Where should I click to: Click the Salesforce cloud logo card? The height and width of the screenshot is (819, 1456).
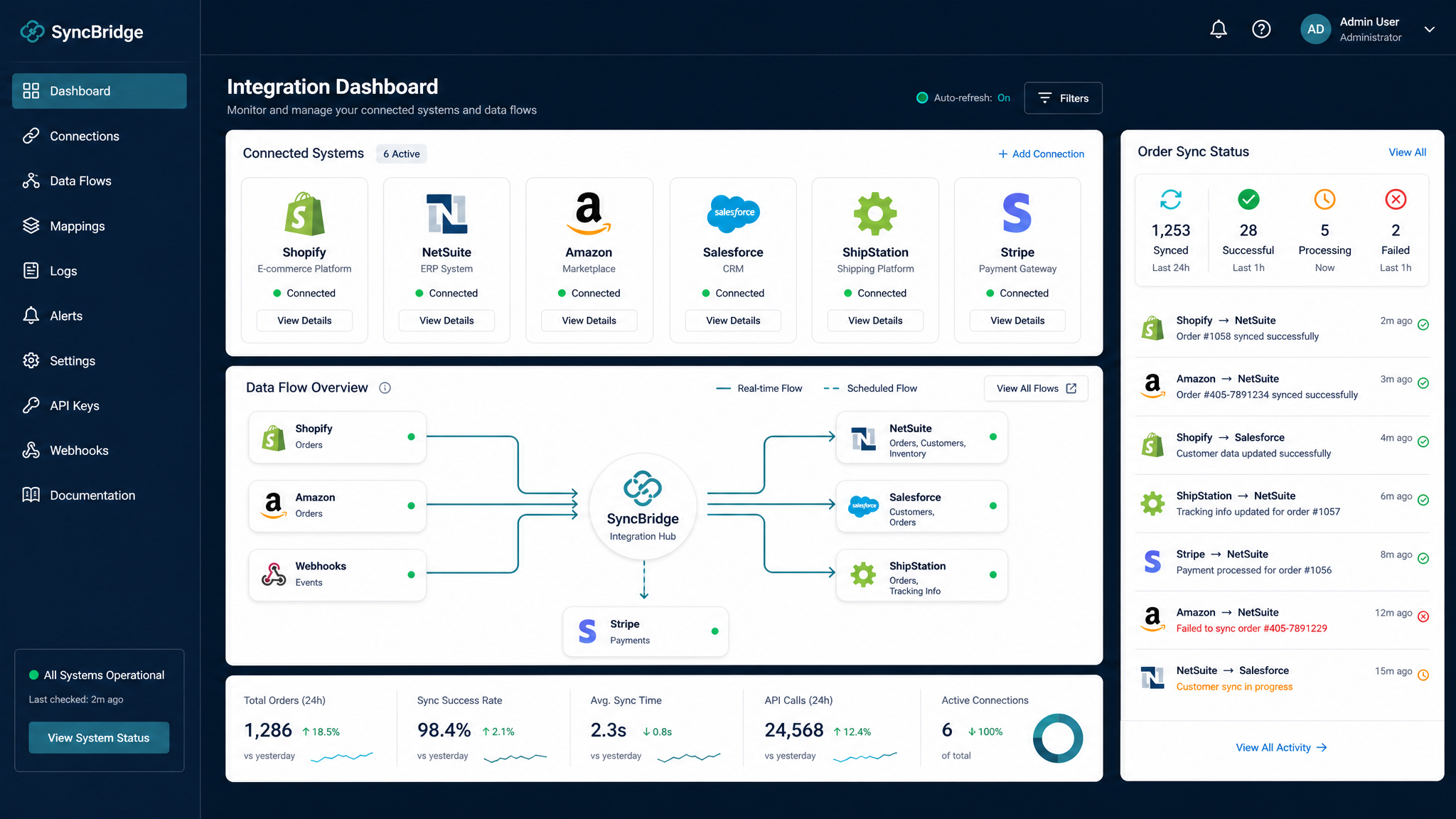(x=733, y=213)
